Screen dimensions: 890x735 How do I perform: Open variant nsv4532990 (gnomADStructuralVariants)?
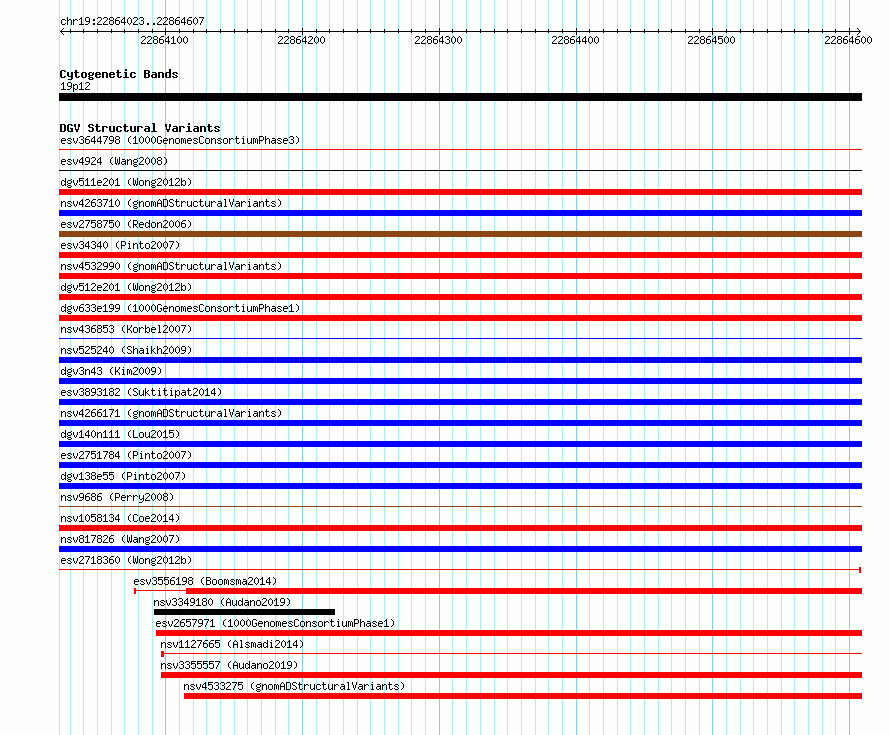pos(171,266)
